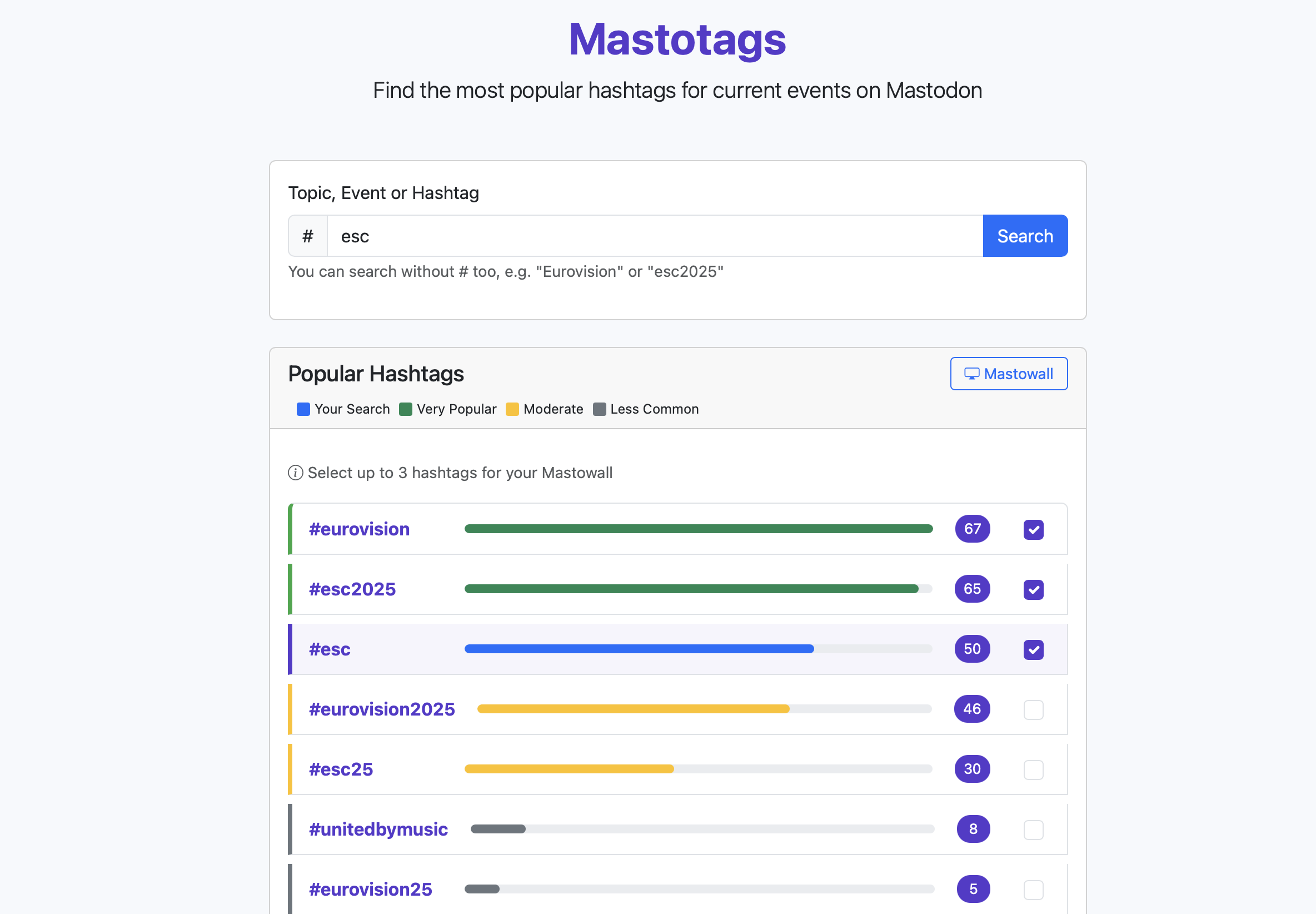Screen dimensions: 1316x914
Task: Open the #unitedbymusic hashtag link
Action: tap(378, 830)
